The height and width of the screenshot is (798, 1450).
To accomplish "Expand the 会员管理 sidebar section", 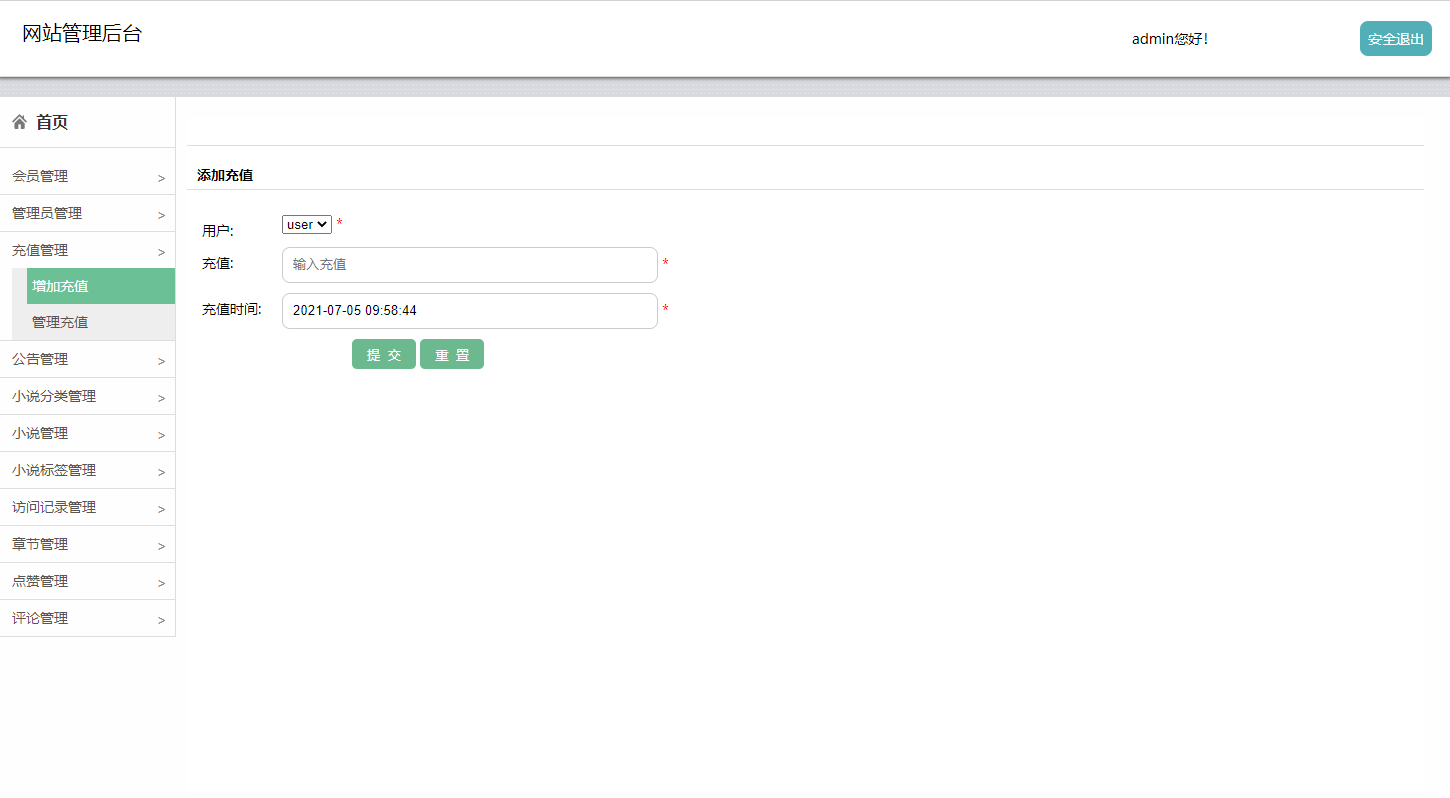I will [x=87, y=175].
